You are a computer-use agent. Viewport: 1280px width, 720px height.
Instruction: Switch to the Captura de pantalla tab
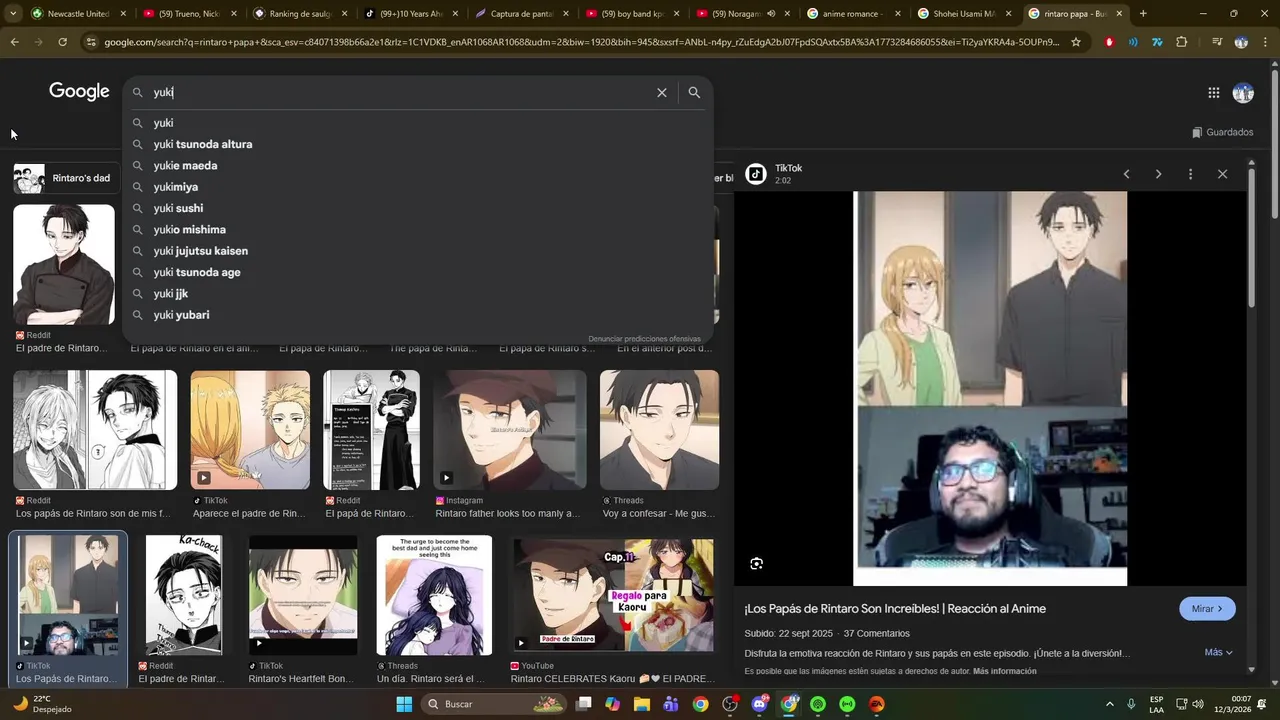[522, 14]
